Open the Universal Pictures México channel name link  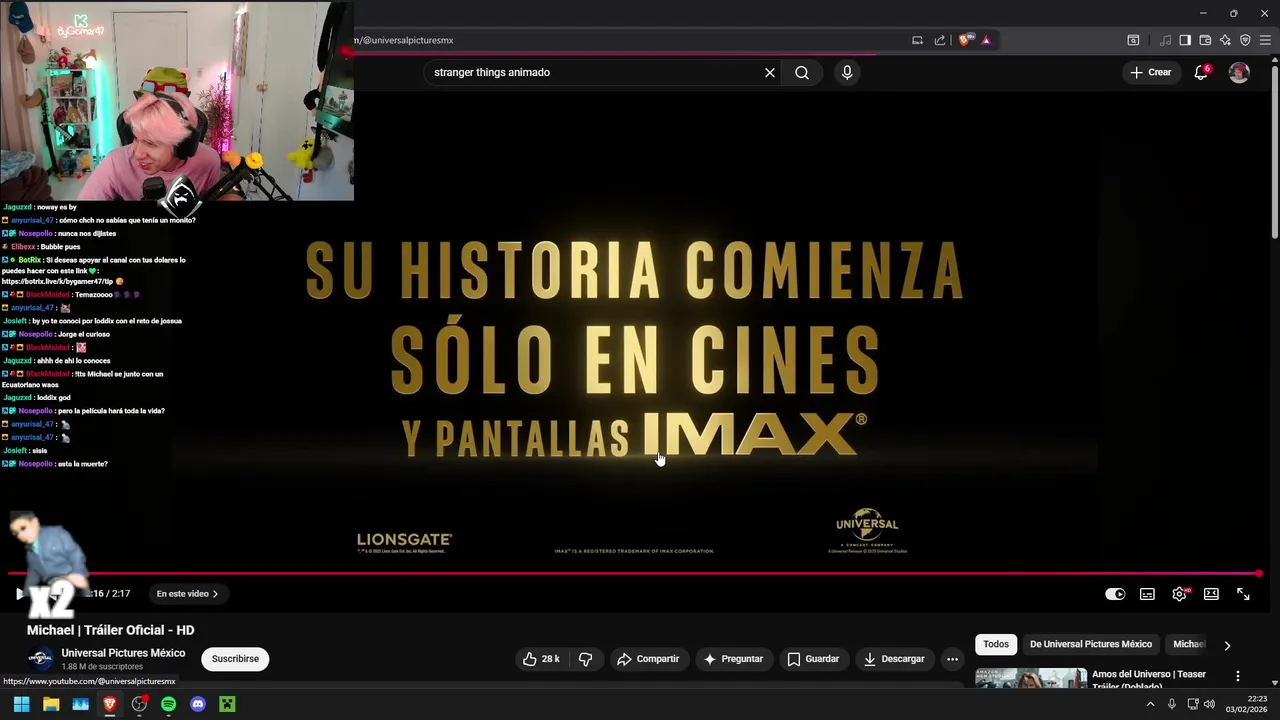123,653
